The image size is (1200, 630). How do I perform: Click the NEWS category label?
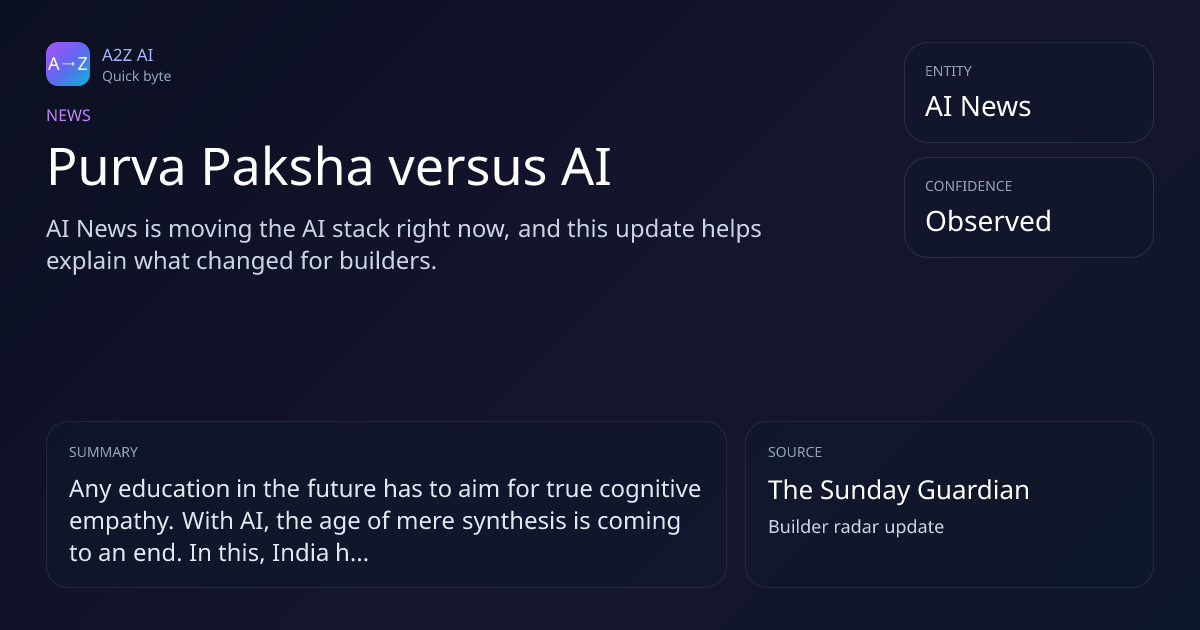[68, 116]
